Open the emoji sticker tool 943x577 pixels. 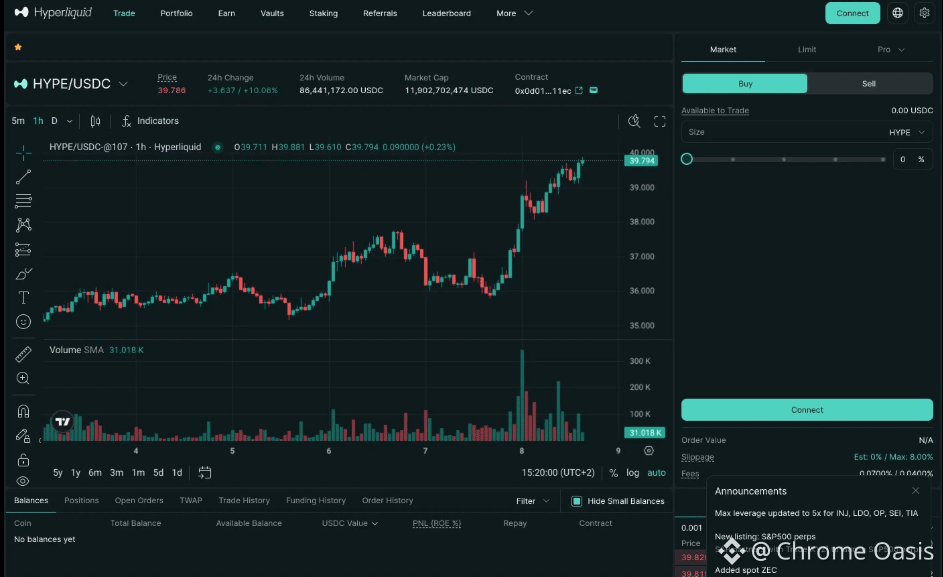coord(23,322)
